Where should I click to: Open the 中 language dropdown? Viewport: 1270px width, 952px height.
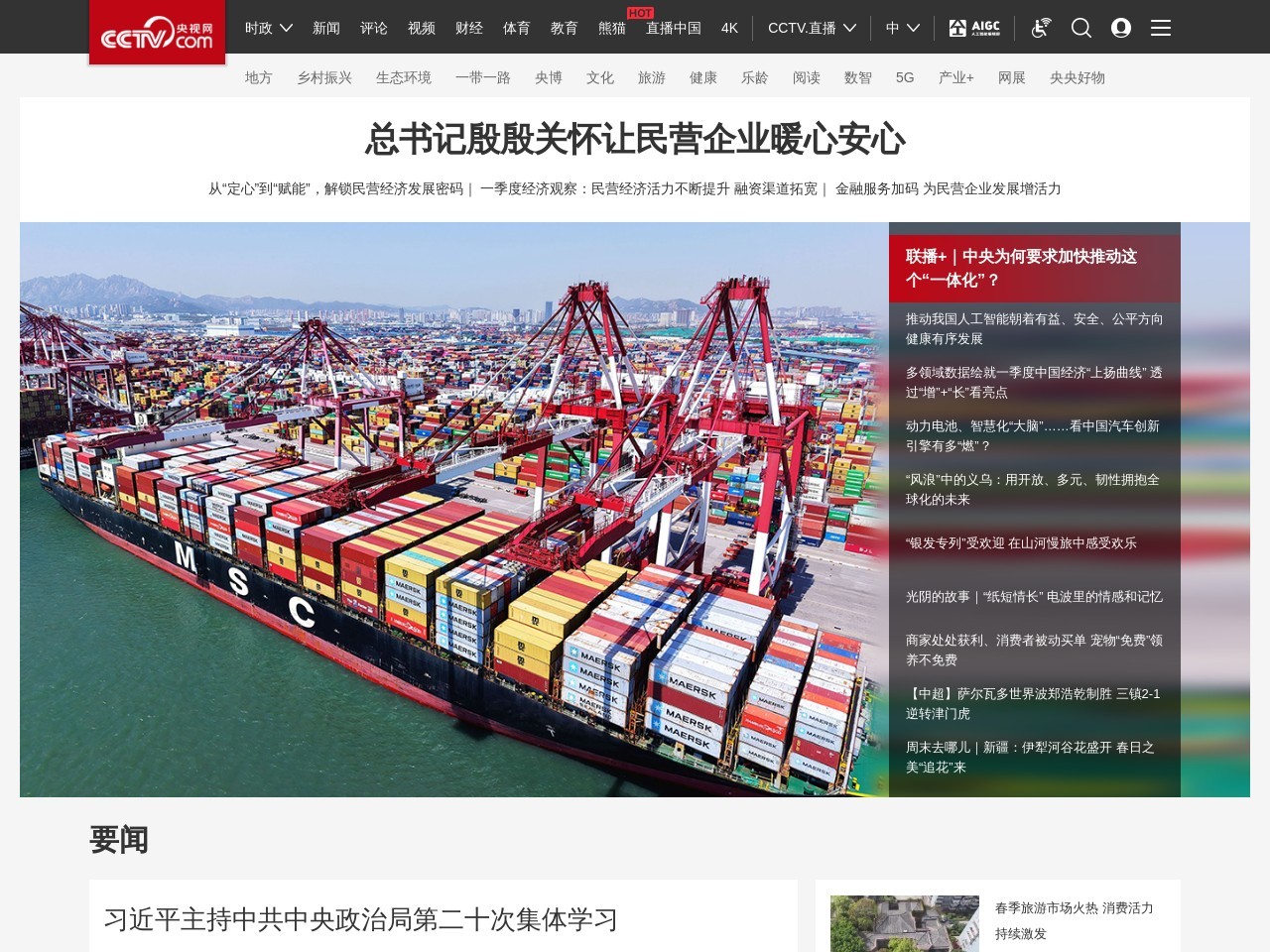(x=902, y=28)
